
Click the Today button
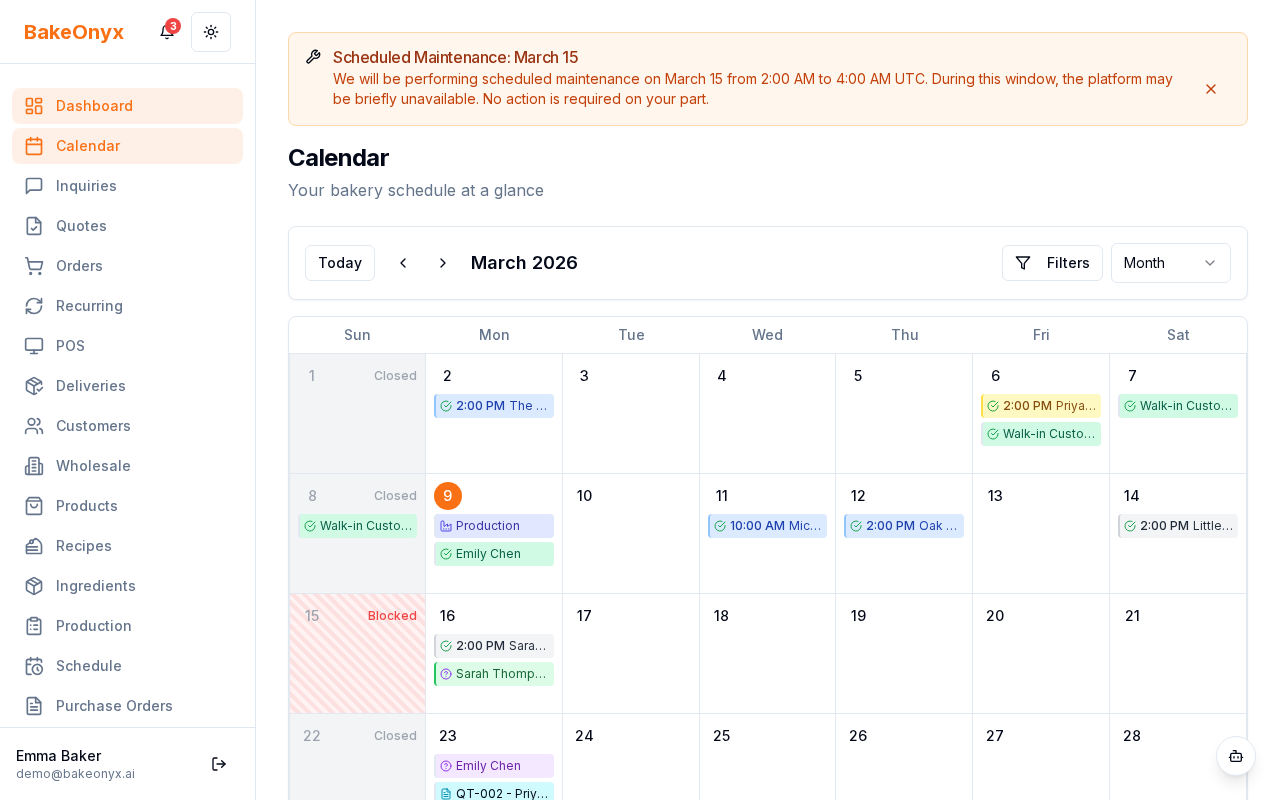coord(340,263)
